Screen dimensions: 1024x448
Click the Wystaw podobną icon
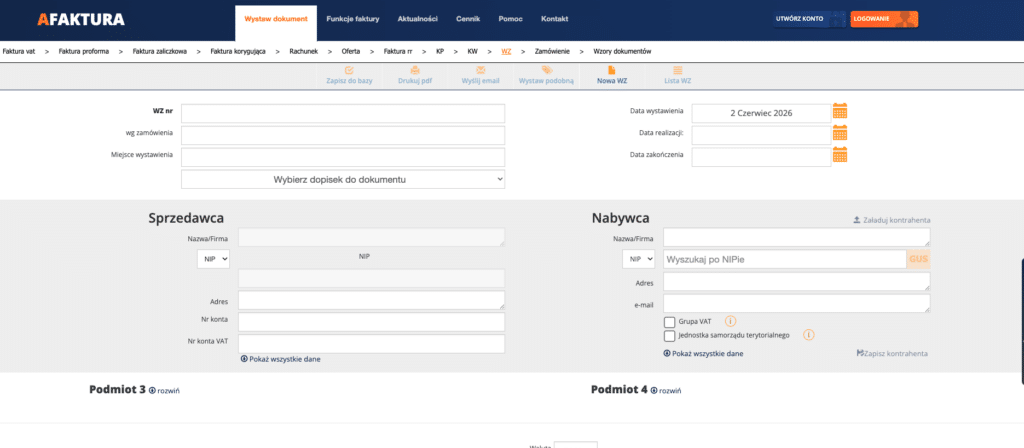[x=547, y=70]
